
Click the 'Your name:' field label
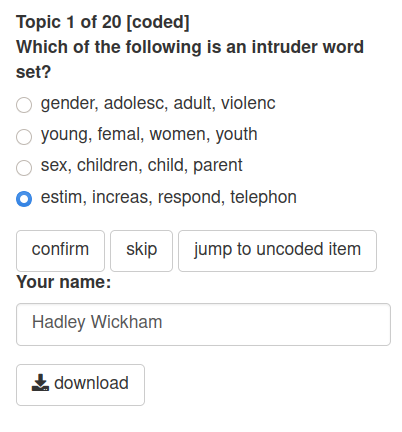coord(64,282)
